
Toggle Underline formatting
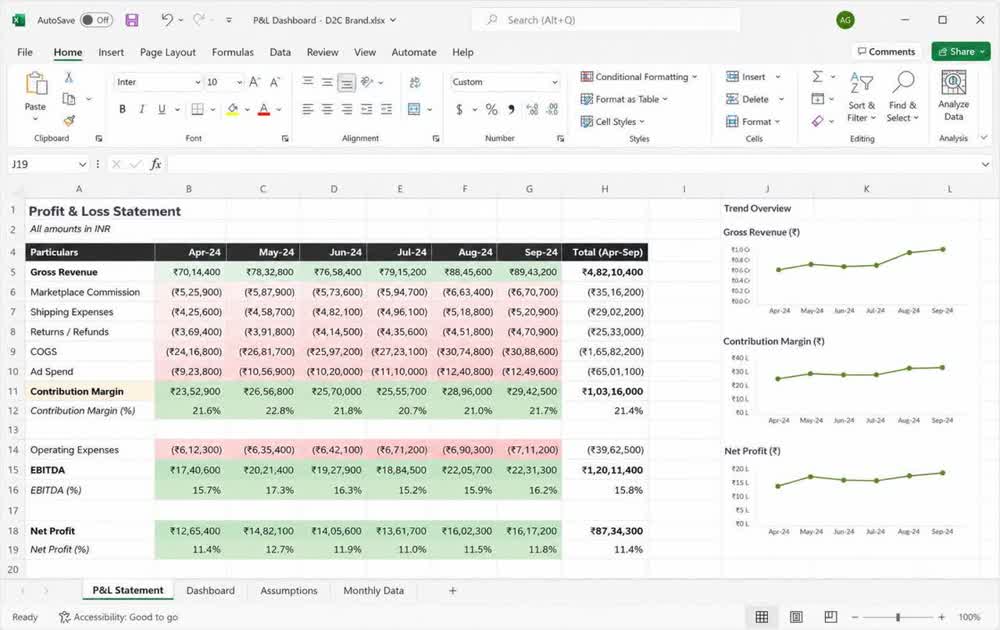(x=161, y=109)
